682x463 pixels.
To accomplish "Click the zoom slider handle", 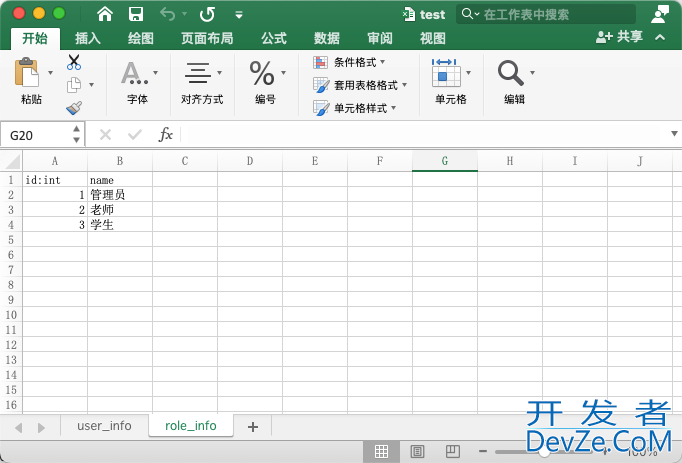I will tap(544, 452).
